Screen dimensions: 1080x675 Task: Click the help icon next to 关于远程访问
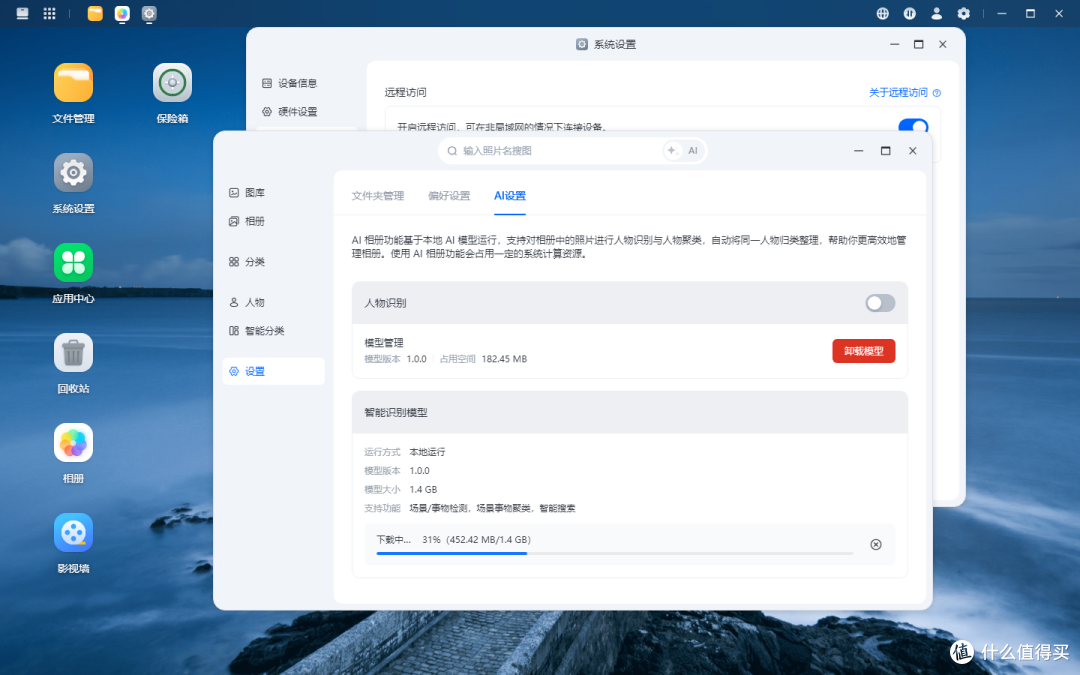[937, 93]
